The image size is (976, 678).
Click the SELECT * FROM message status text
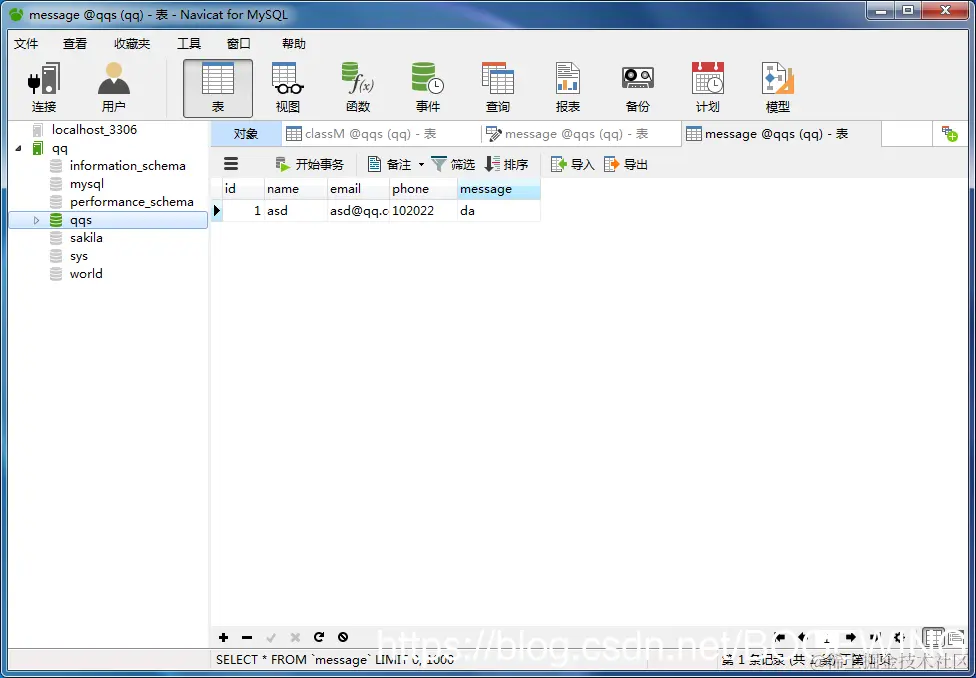pos(335,659)
